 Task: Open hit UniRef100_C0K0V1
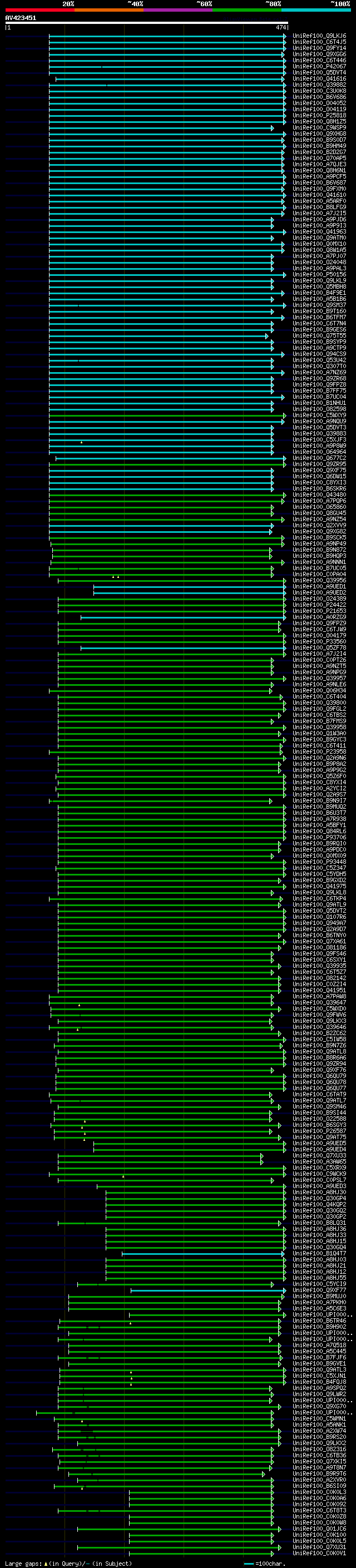pos(319,1553)
